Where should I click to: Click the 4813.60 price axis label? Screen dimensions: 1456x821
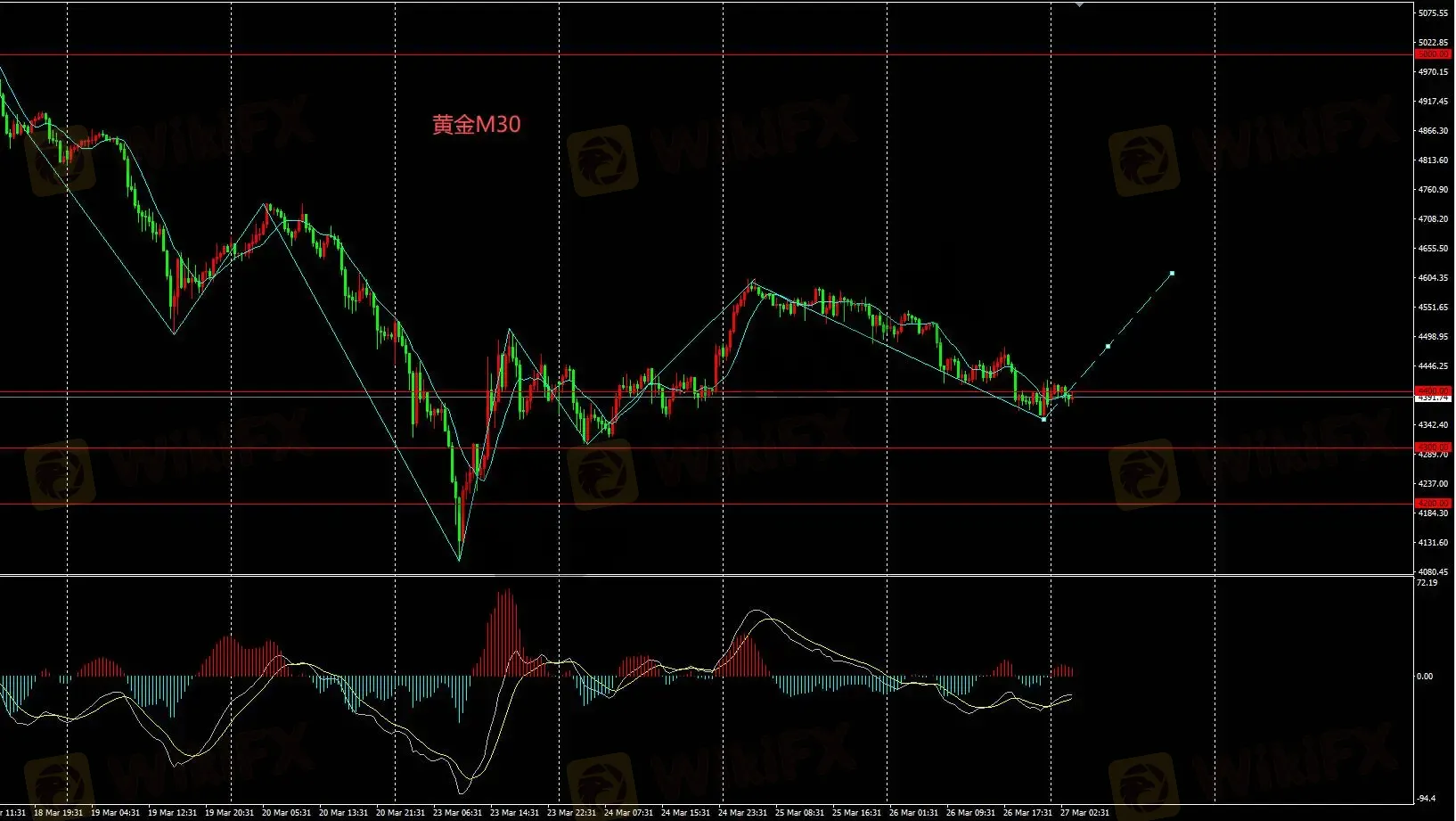coord(1433,160)
